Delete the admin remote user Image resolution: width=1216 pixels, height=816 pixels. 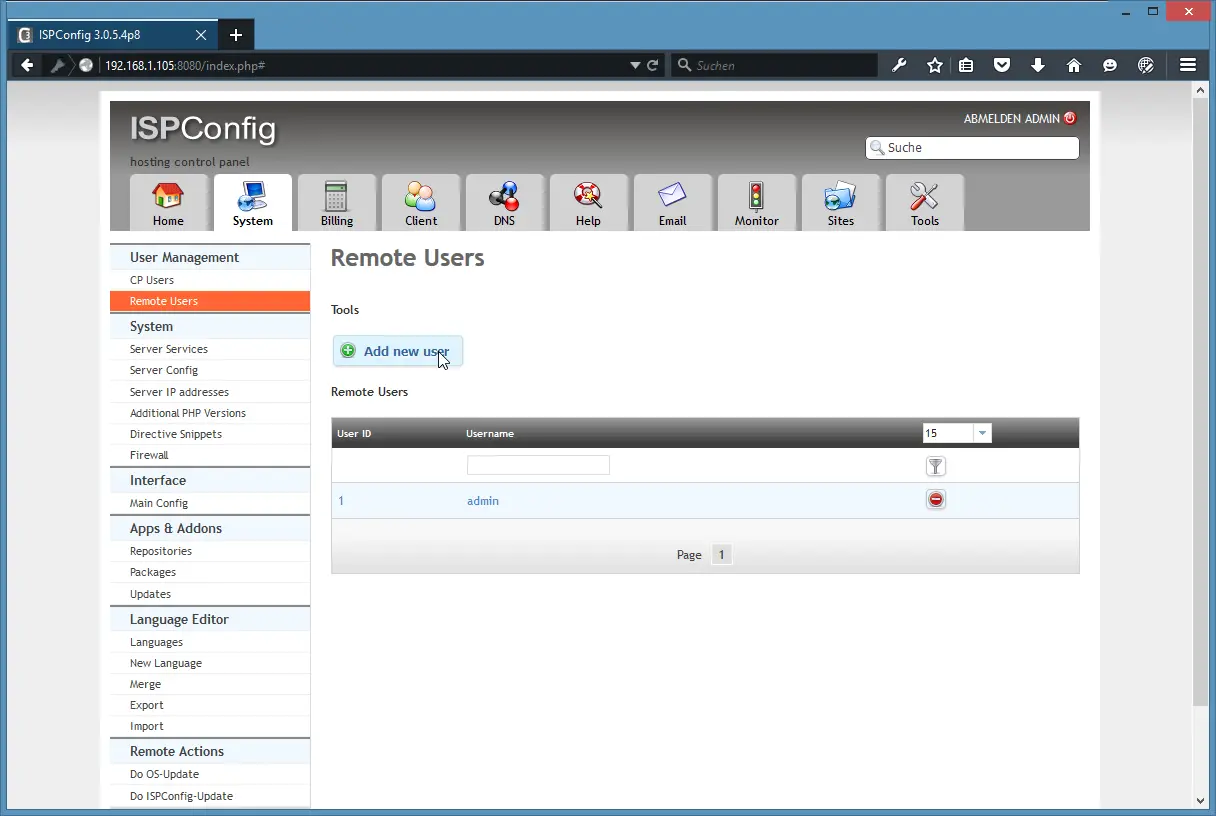[x=936, y=499]
